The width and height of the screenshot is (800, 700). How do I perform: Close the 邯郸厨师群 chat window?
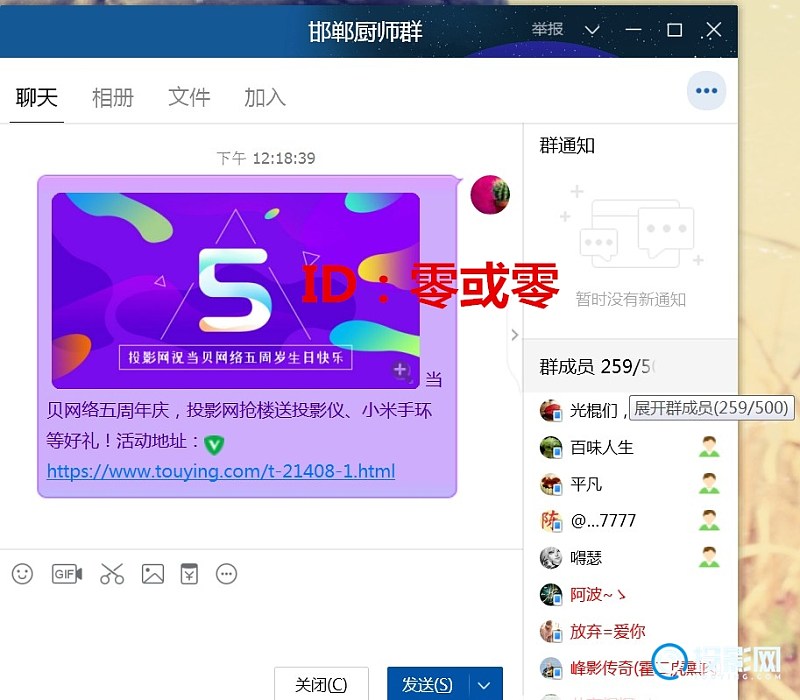[714, 30]
